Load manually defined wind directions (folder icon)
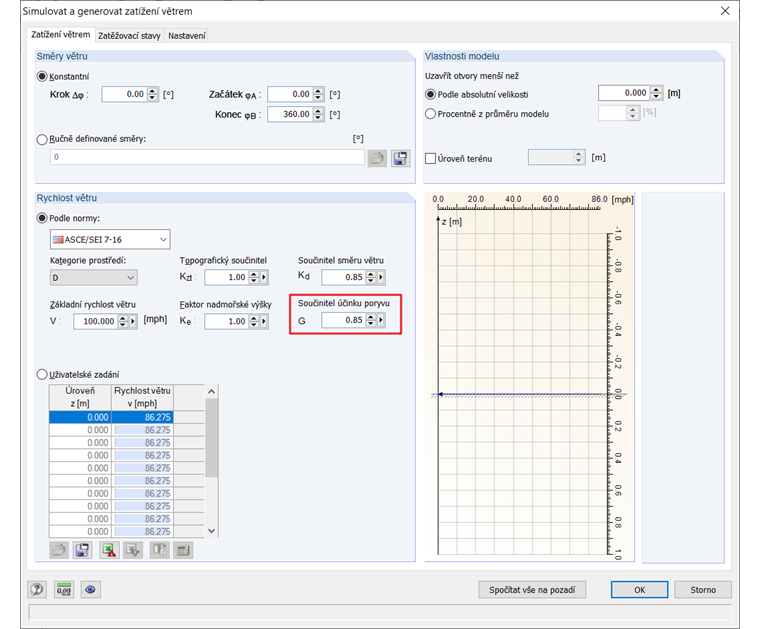The image size is (760, 629). pyautogui.click(x=377, y=158)
